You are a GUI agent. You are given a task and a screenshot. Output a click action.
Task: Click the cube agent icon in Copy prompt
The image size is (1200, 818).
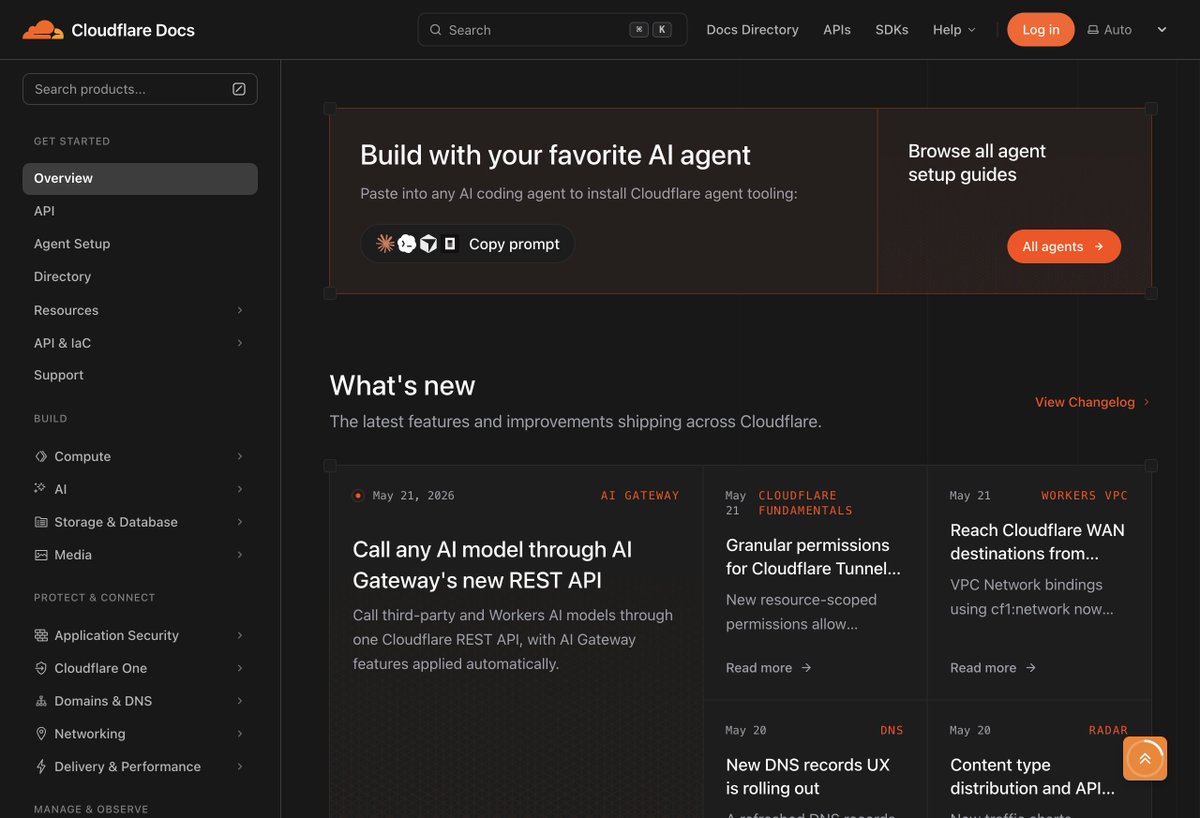[x=428, y=243]
